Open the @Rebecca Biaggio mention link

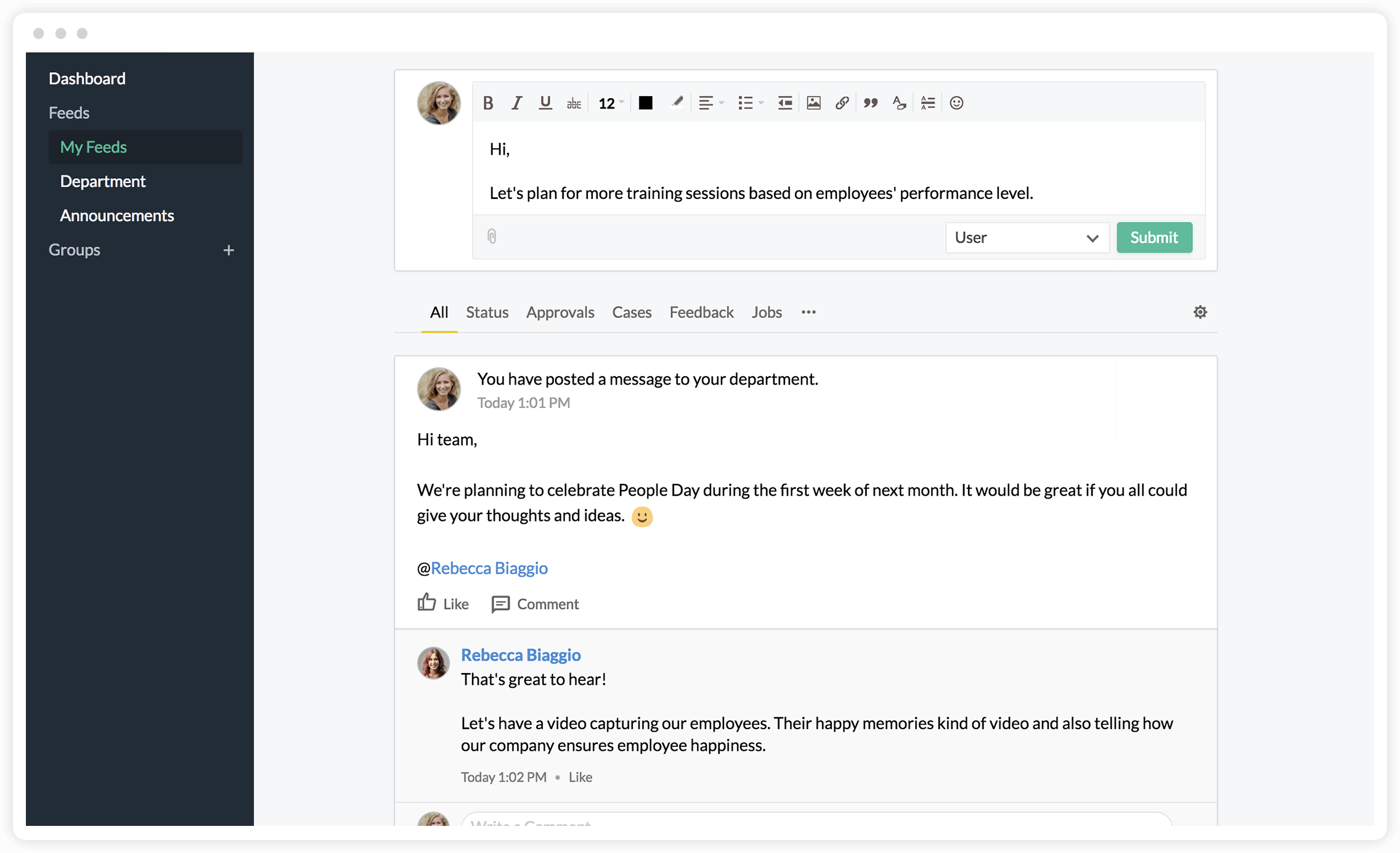489,568
